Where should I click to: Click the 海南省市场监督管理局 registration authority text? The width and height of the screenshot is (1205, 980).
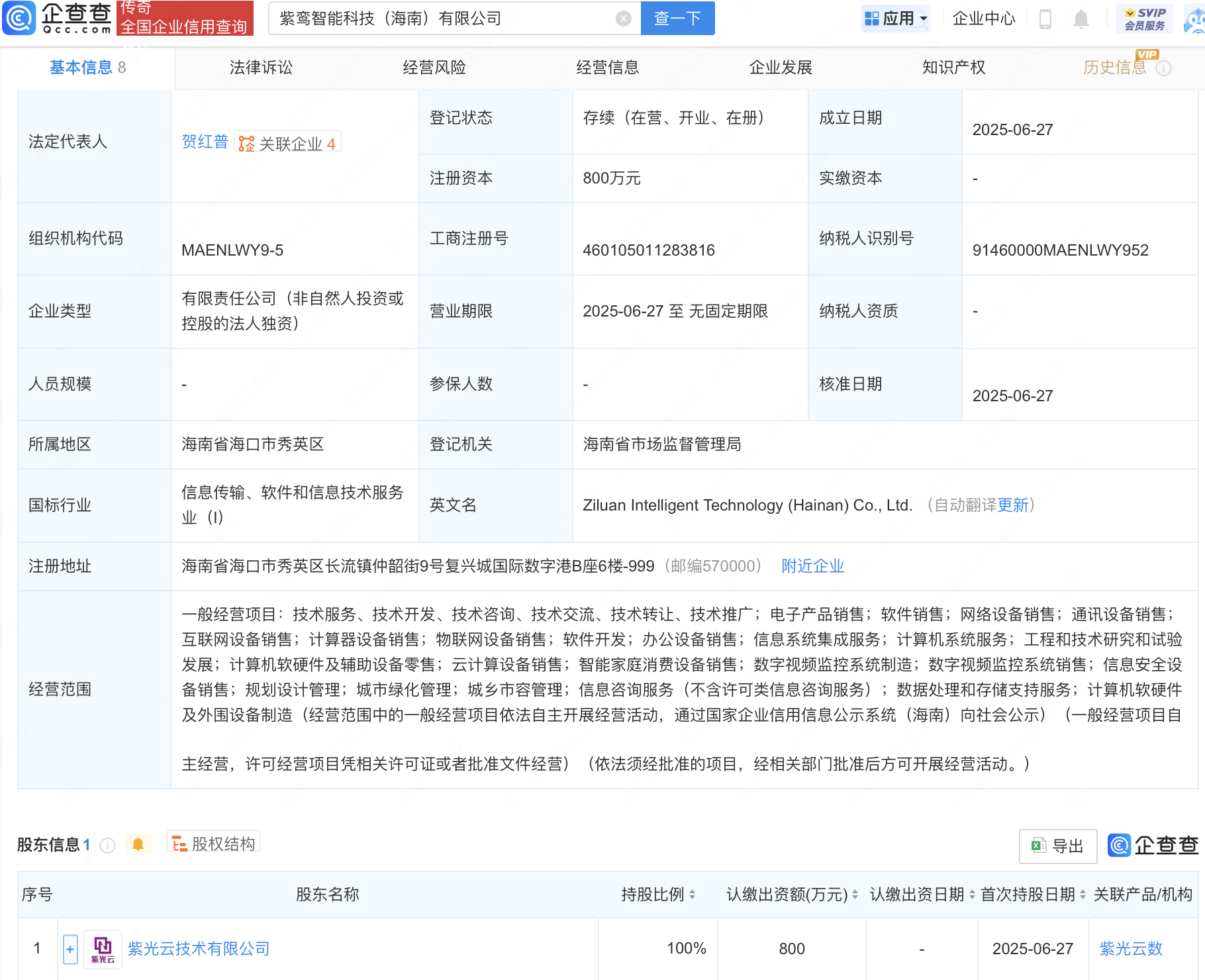click(662, 444)
